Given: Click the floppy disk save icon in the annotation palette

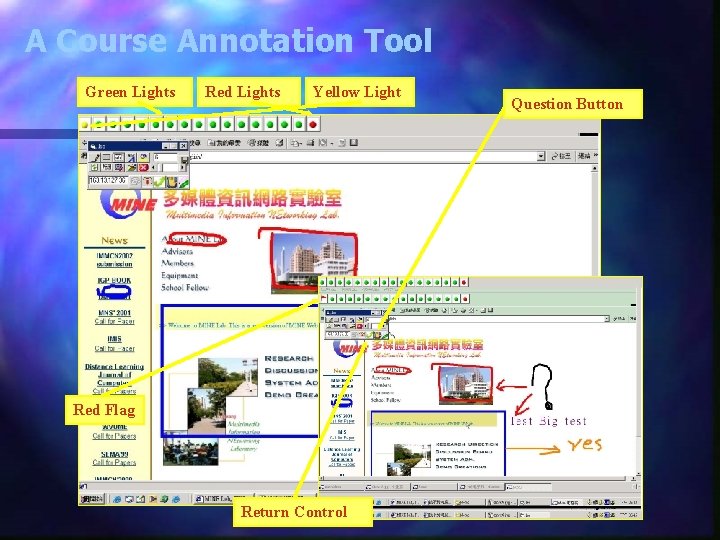Looking at the screenshot, I should [x=184, y=160].
